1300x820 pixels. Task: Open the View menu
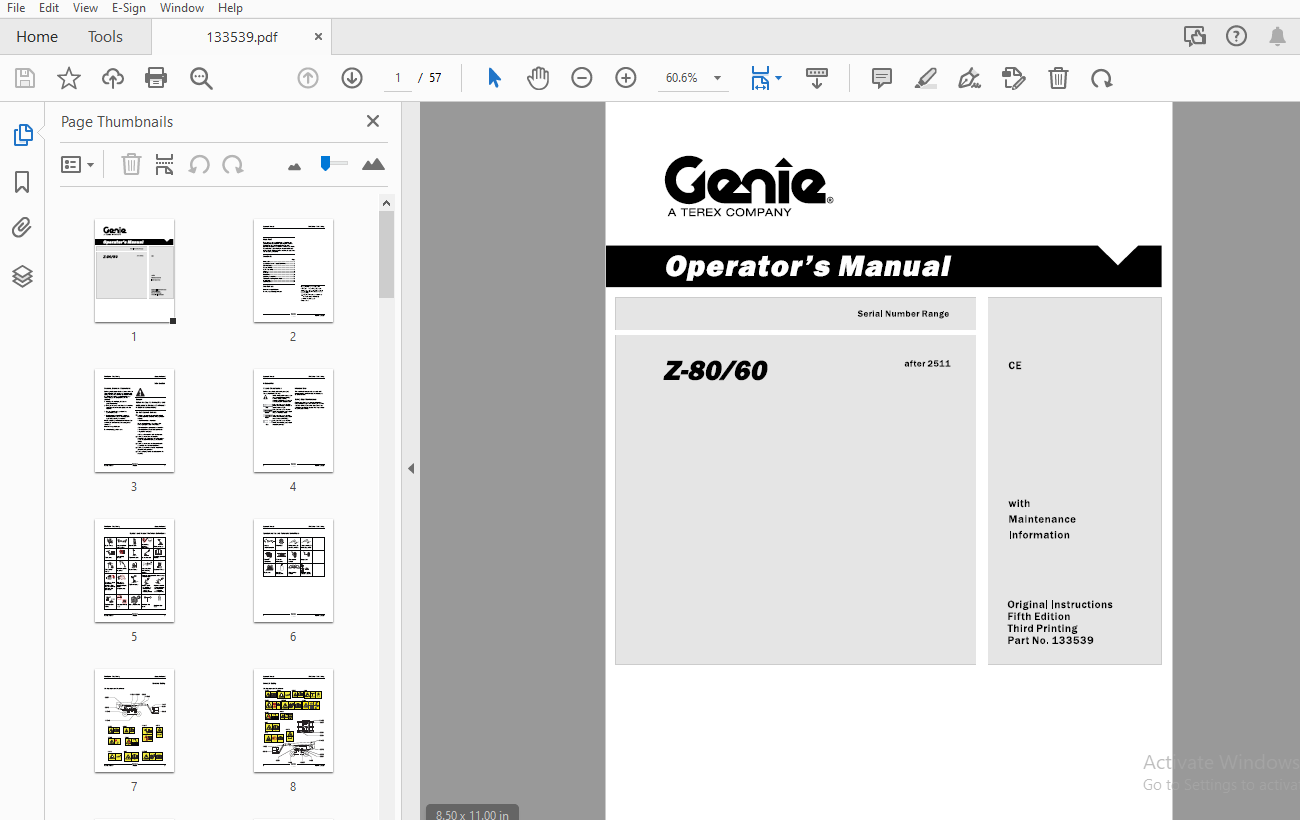click(x=85, y=8)
